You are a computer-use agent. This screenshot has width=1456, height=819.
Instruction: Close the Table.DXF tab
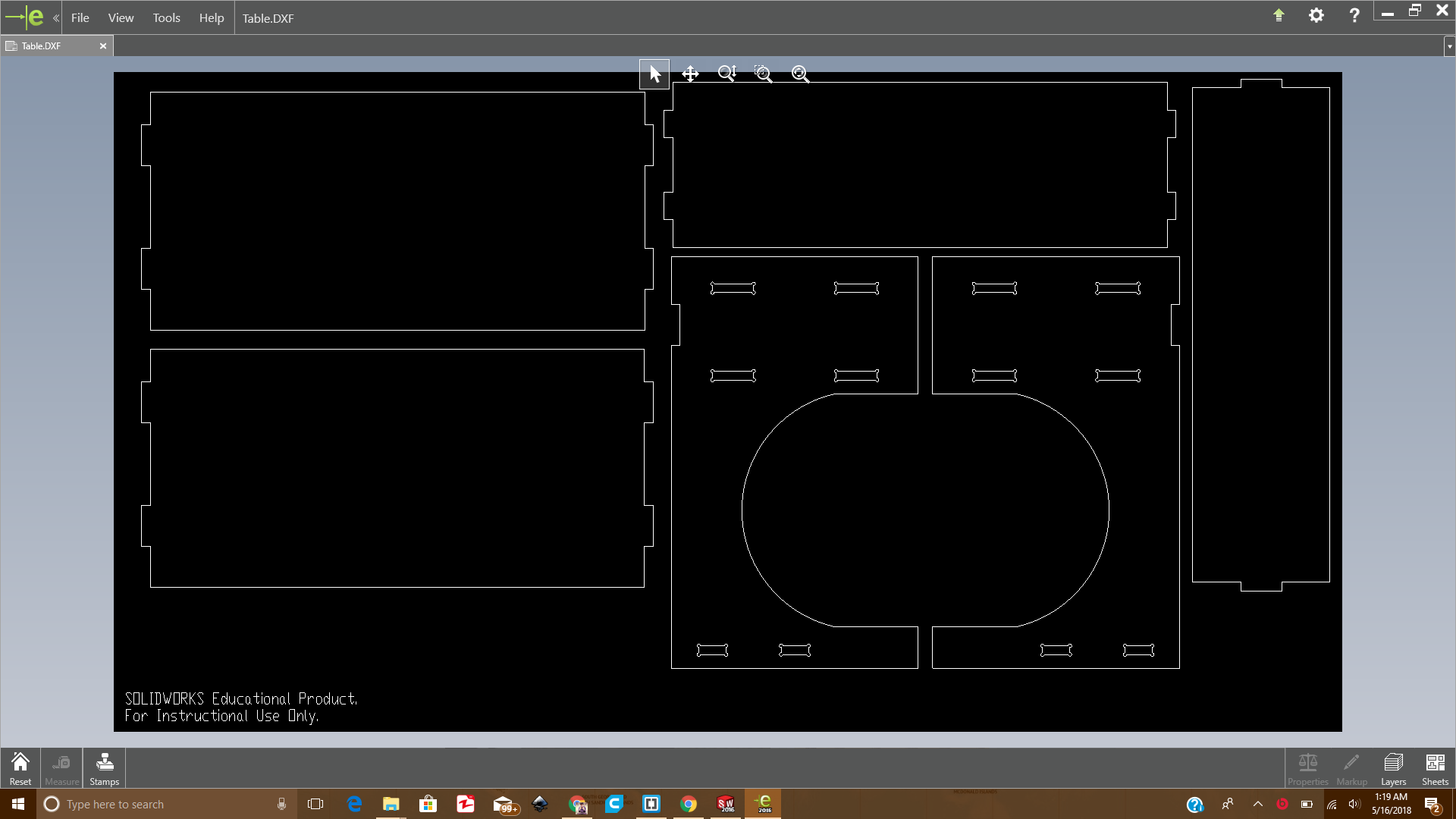pos(103,46)
